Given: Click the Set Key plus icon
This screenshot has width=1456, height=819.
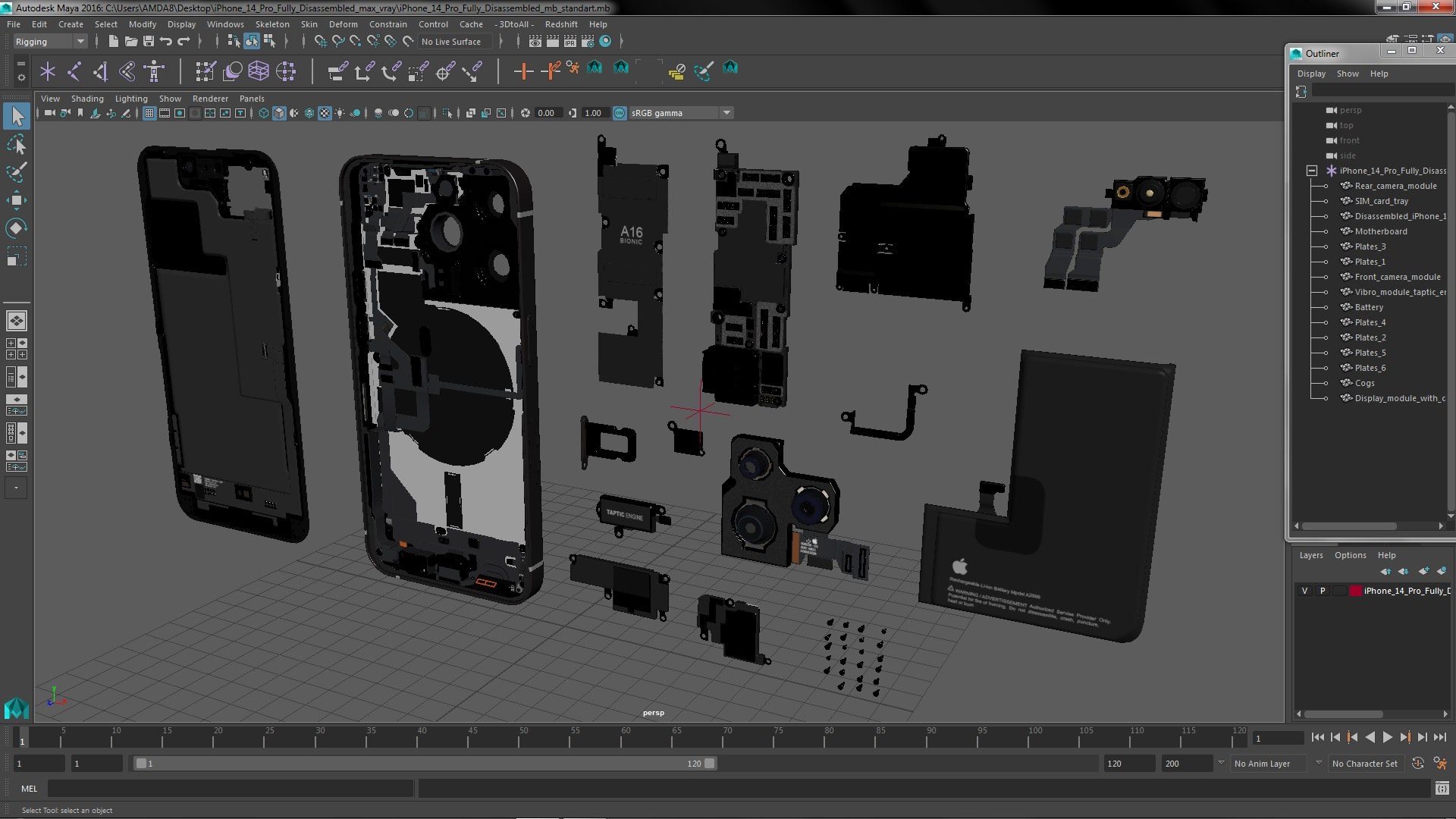Looking at the screenshot, I should pyautogui.click(x=523, y=71).
